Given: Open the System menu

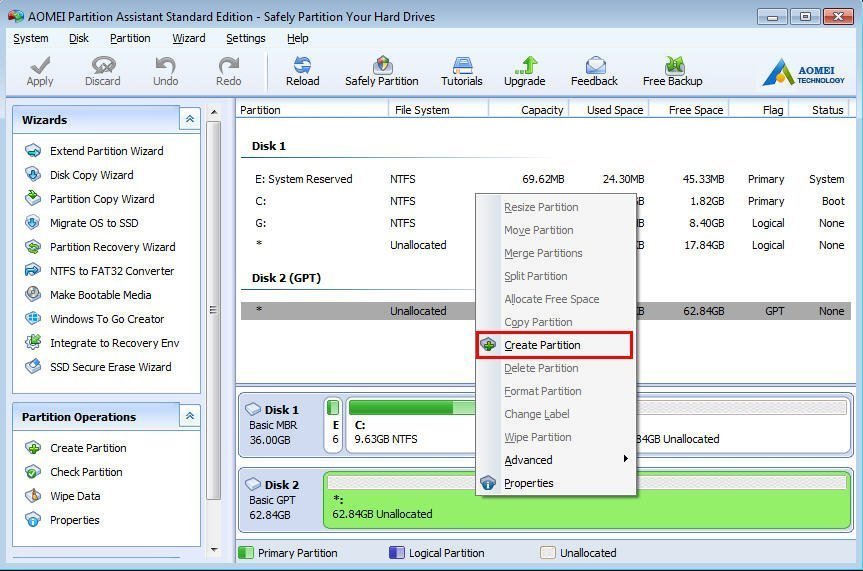Looking at the screenshot, I should pyautogui.click(x=31, y=39).
